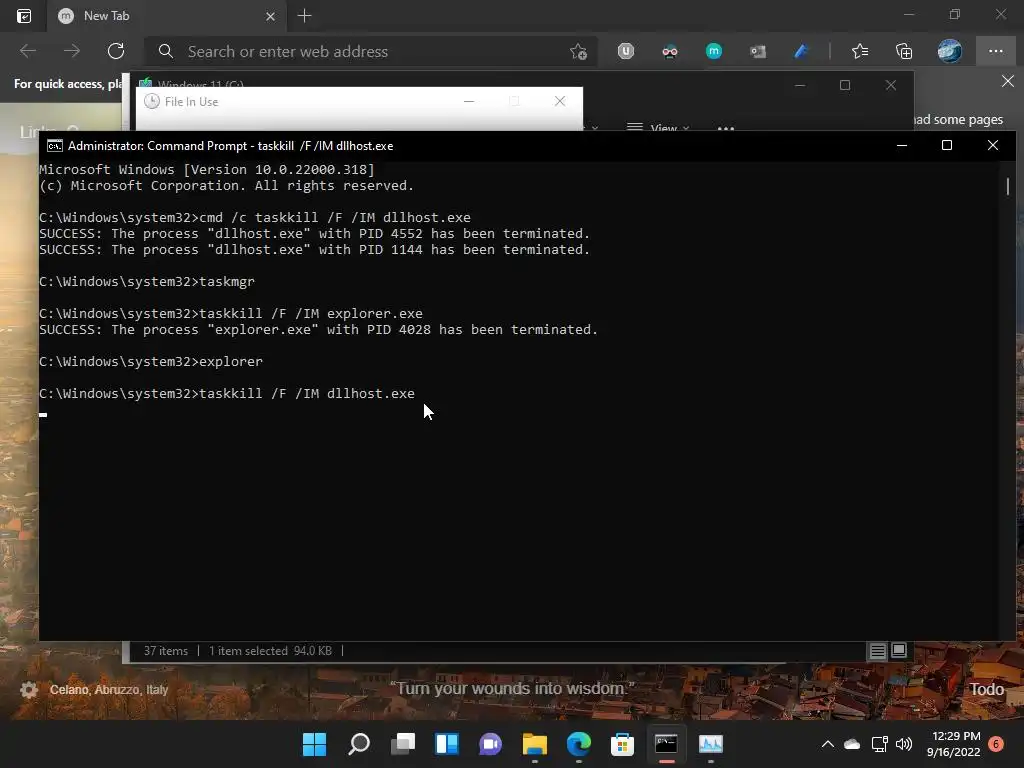Switch File Explorer to details view
This screenshot has width=1024, height=768.
(x=877, y=650)
